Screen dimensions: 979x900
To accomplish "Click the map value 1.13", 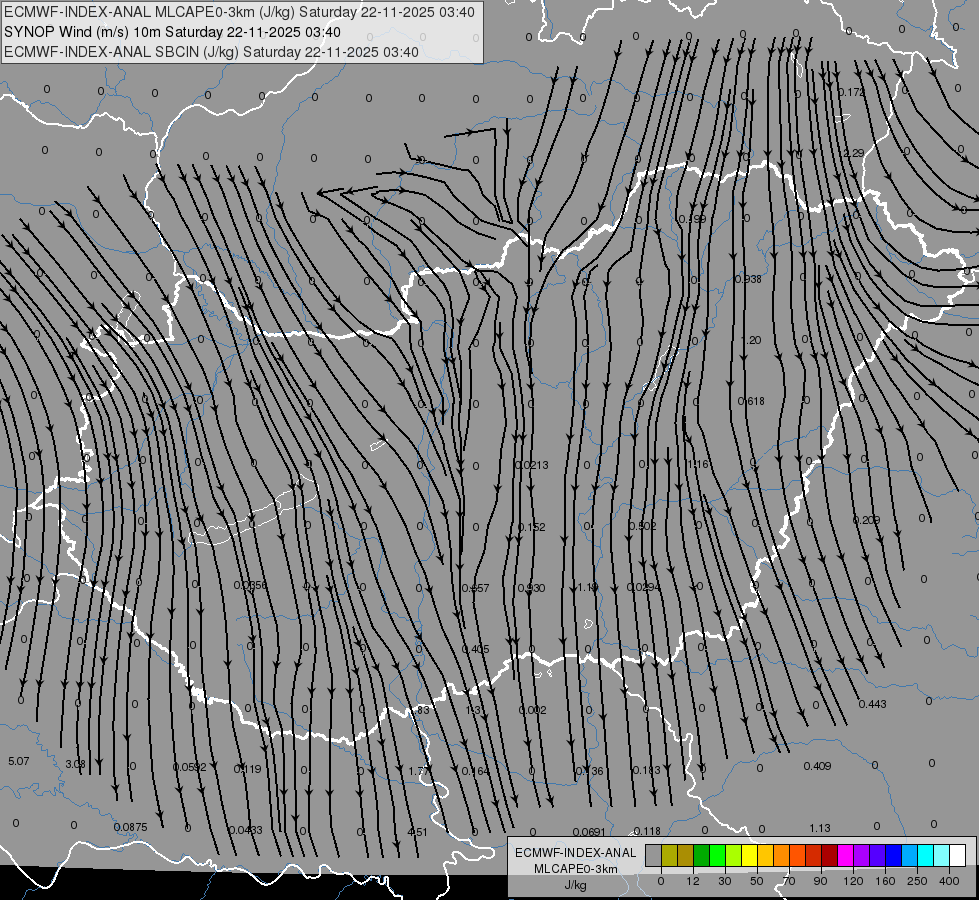I will (820, 828).
